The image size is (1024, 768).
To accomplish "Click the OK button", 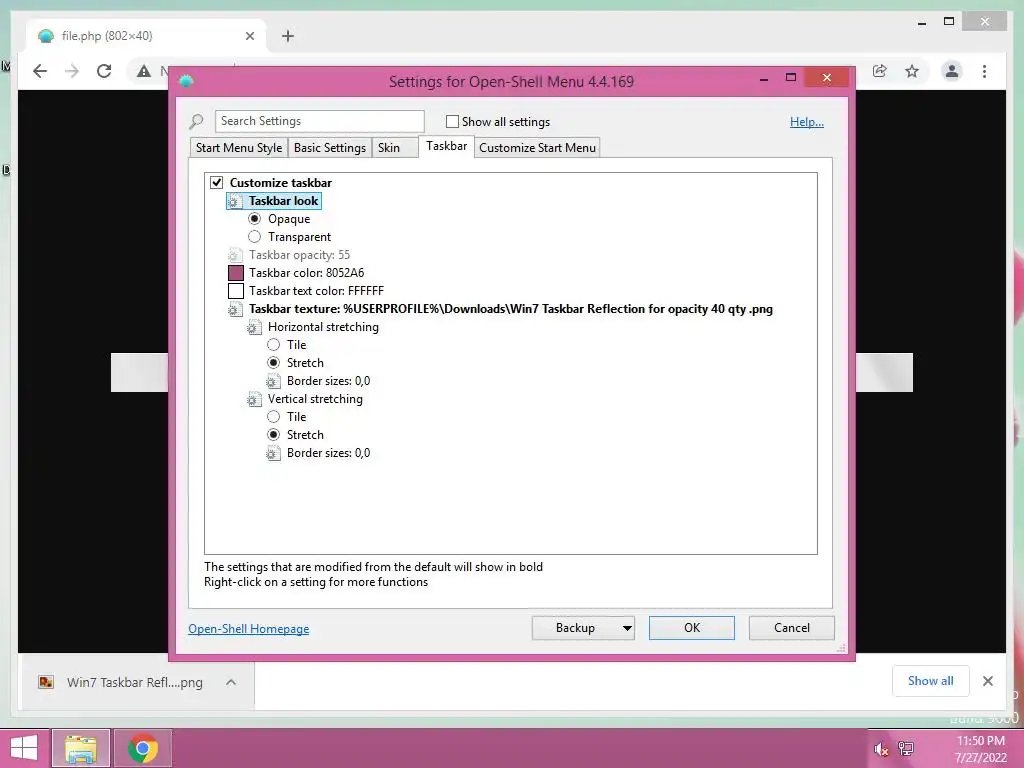I will click(x=692, y=628).
